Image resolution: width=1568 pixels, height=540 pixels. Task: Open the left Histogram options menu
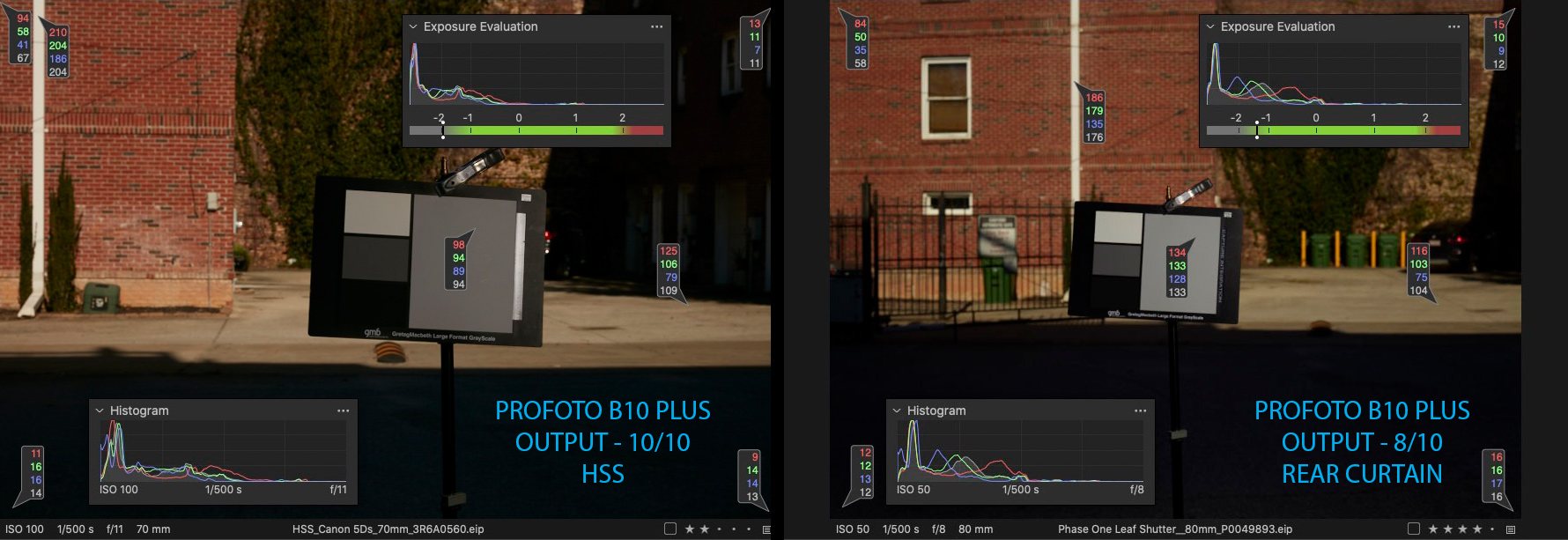pyautogui.click(x=343, y=411)
